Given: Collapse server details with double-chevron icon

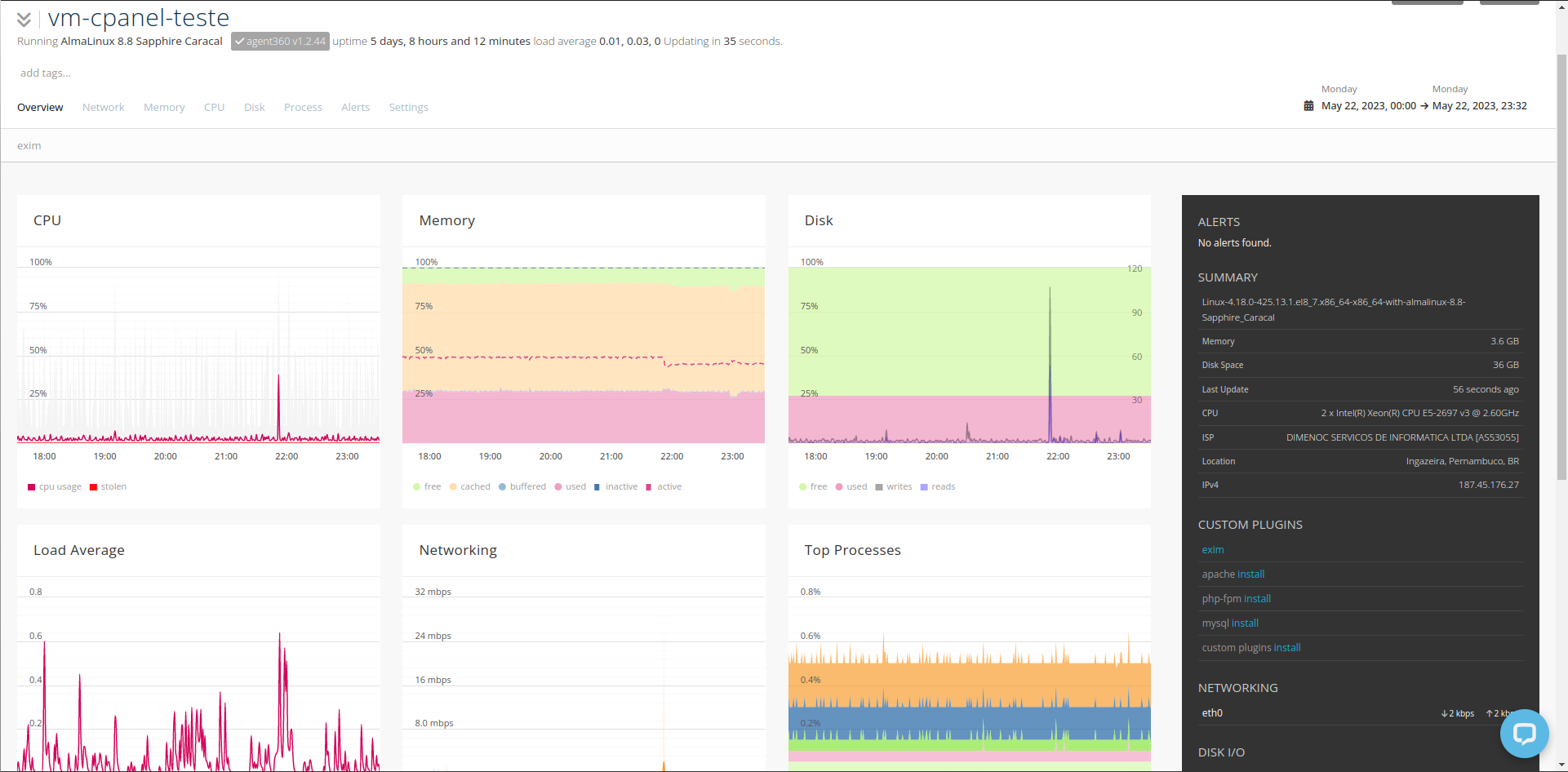Looking at the screenshot, I should [x=24, y=19].
